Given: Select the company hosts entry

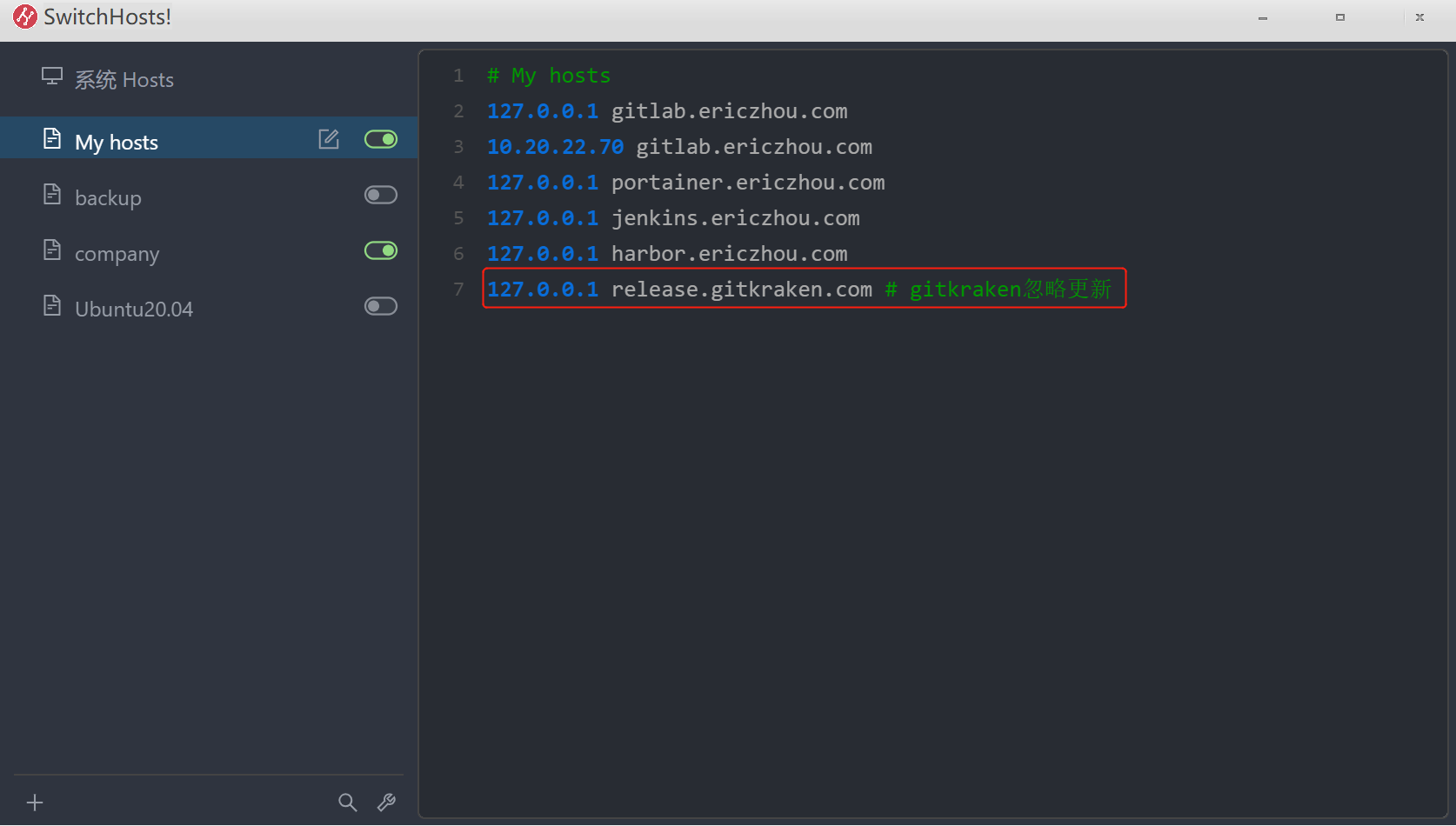Looking at the screenshot, I should point(209,250).
